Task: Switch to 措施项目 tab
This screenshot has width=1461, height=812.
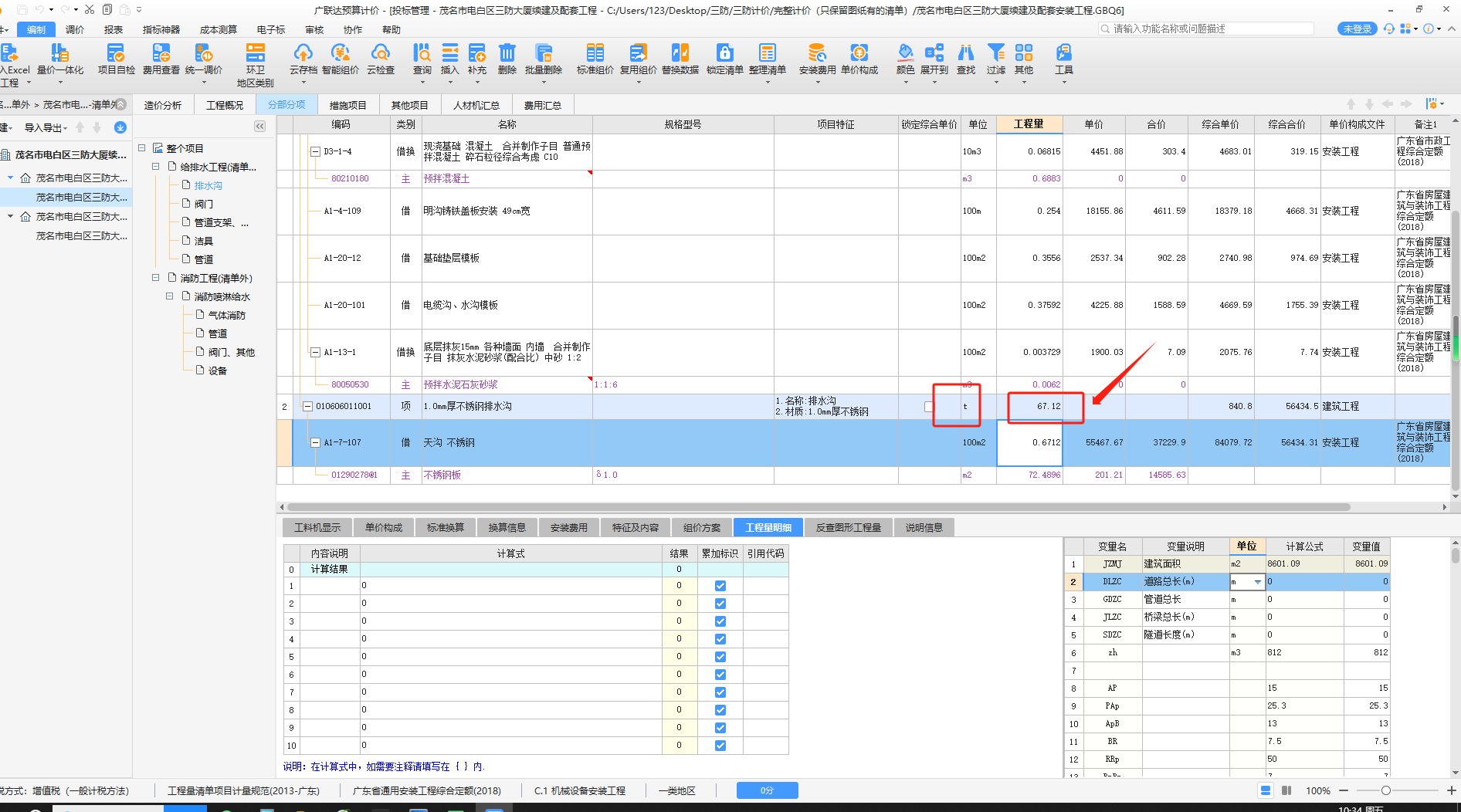Action: click(348, 105)
